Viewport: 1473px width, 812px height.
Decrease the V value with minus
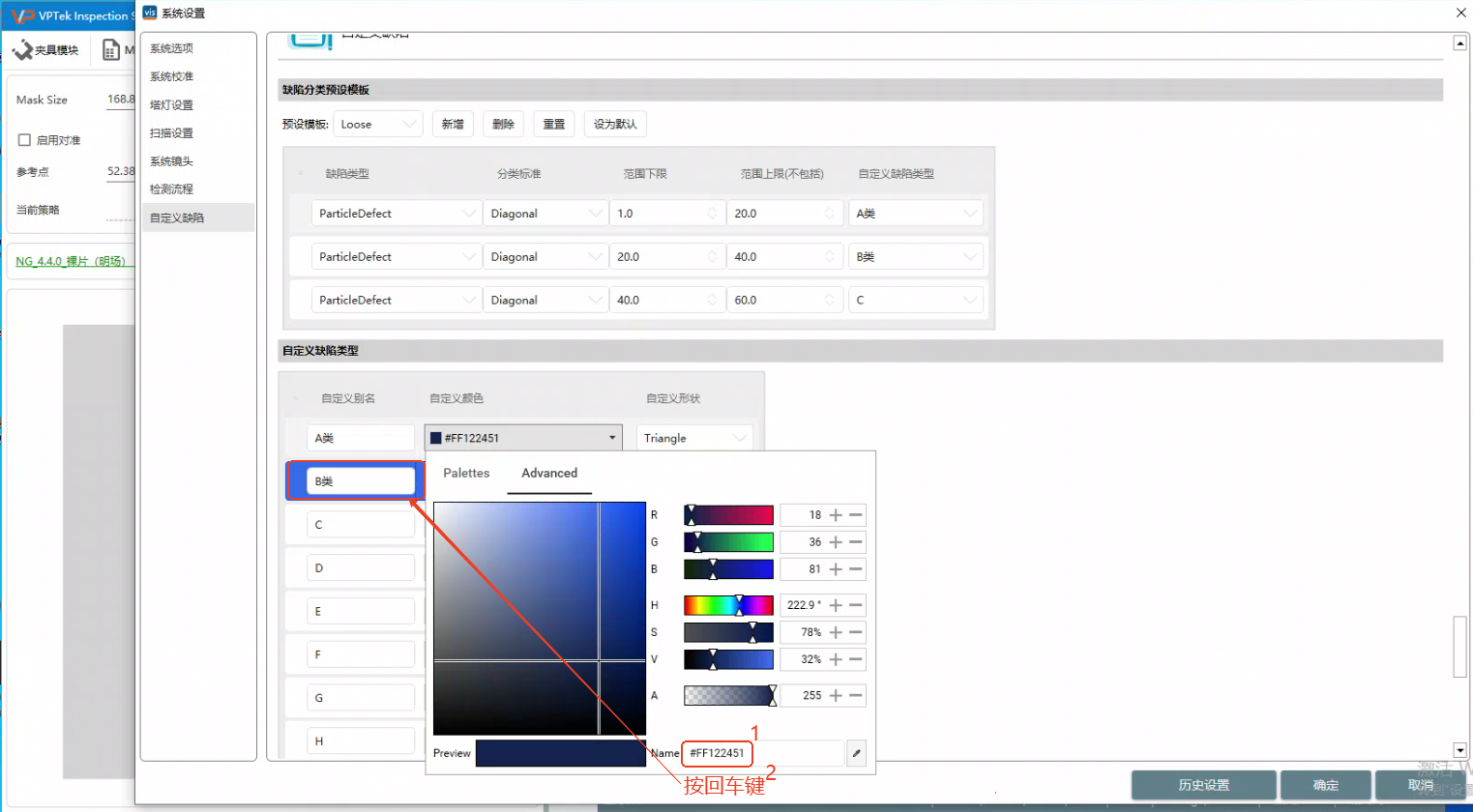pos(856,659)
